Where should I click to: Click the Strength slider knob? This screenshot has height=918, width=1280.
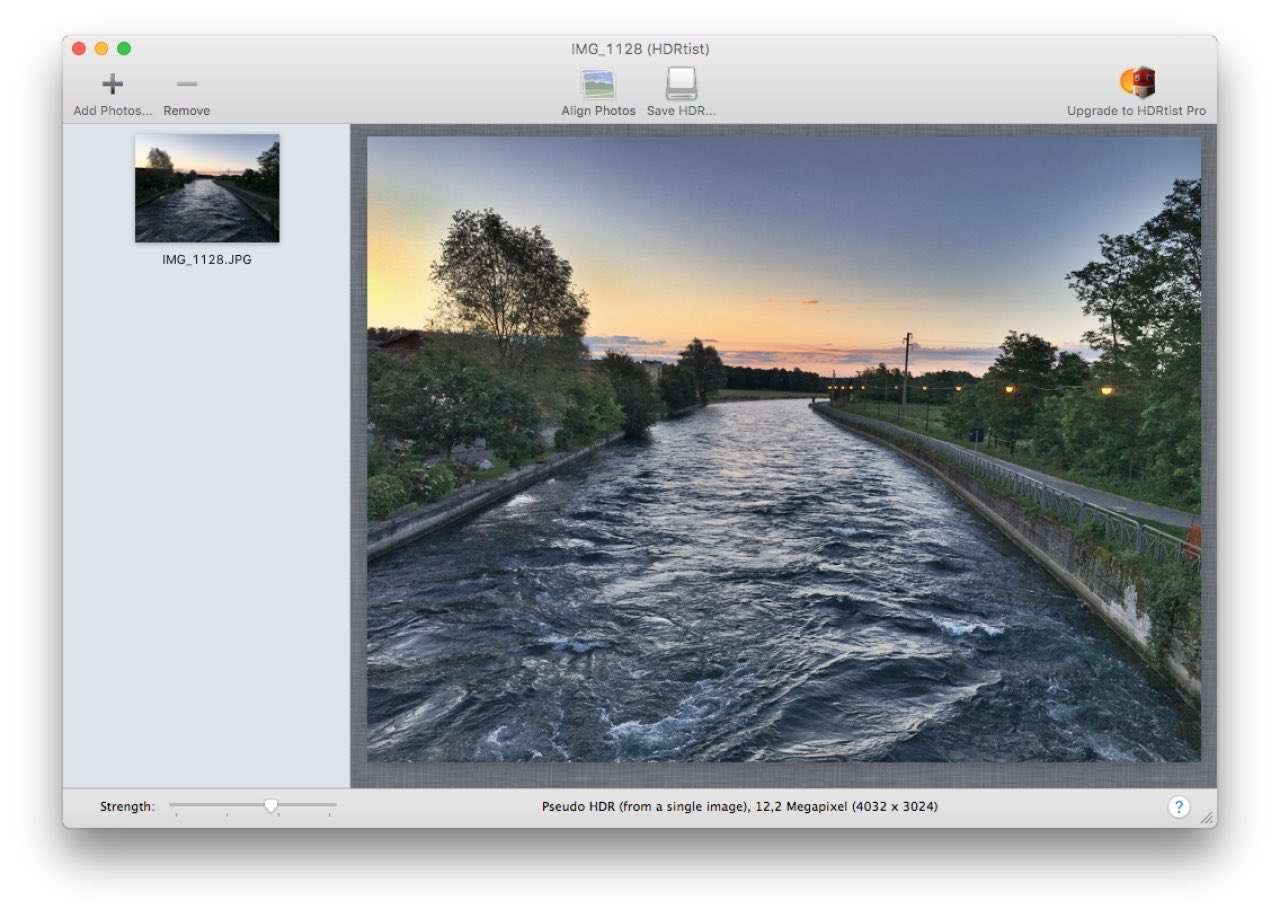(x=271, y=805)
